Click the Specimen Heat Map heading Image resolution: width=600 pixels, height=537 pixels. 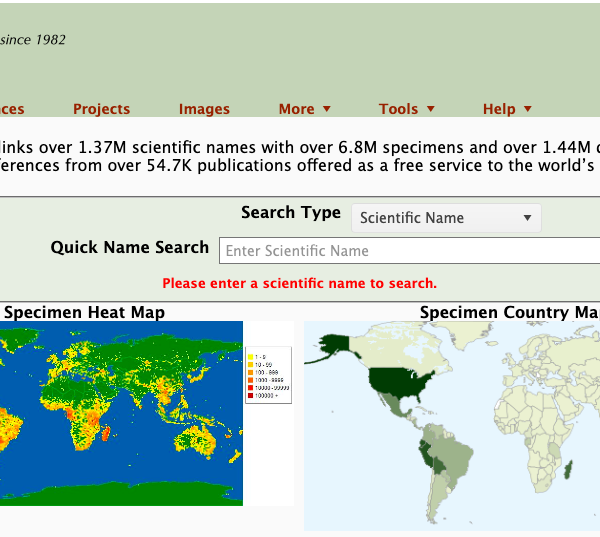[x=83, y=313]
